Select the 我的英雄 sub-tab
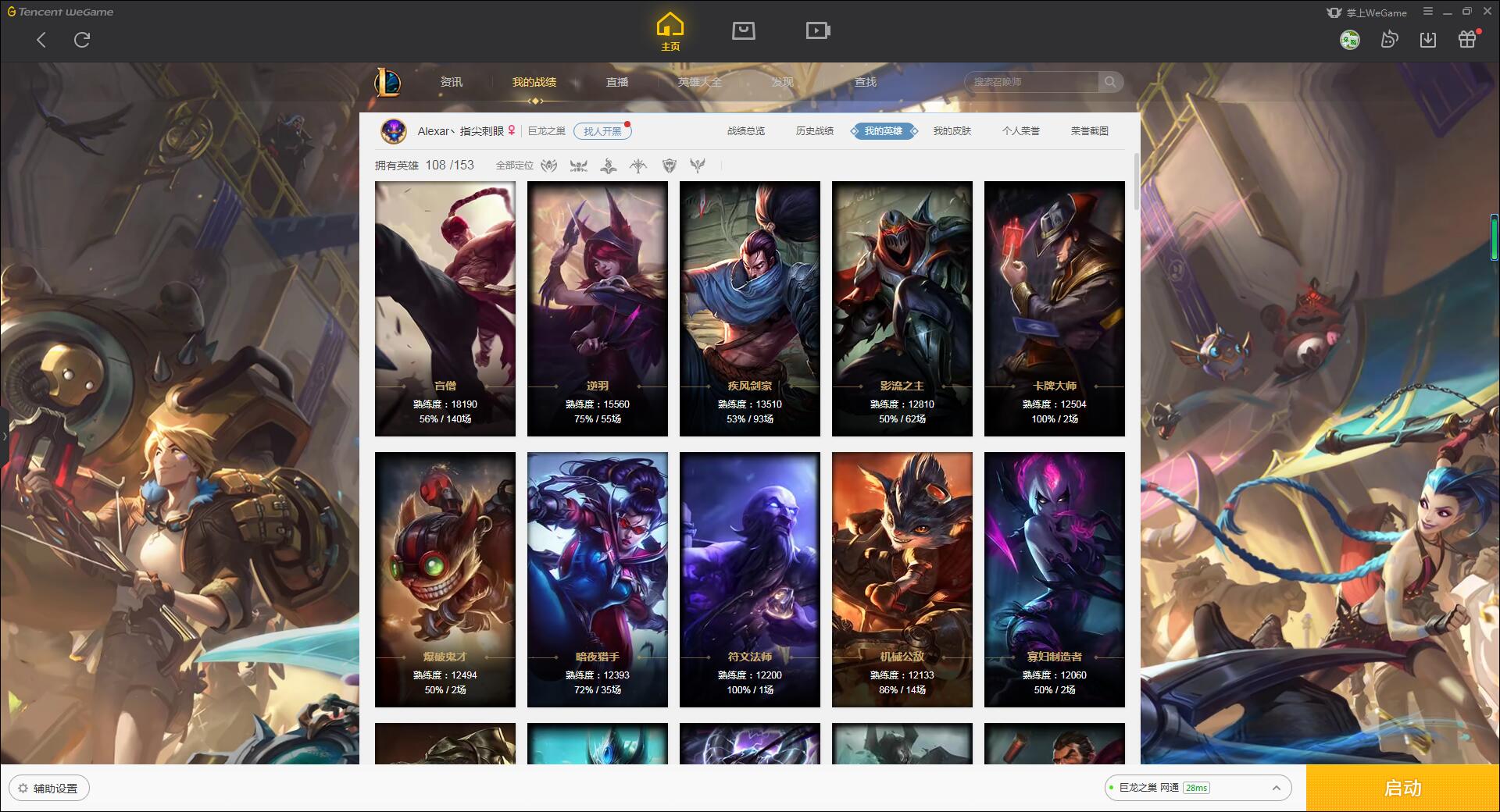 click(x=884, y=131)
